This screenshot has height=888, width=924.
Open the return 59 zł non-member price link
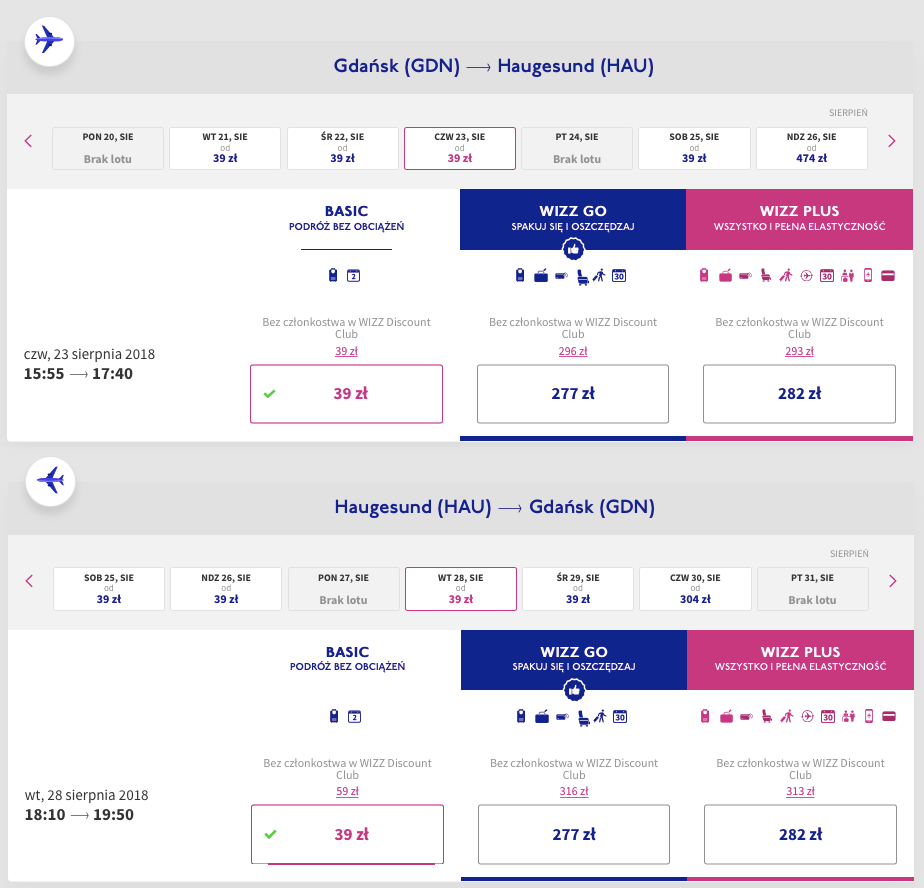click(347, 791)
